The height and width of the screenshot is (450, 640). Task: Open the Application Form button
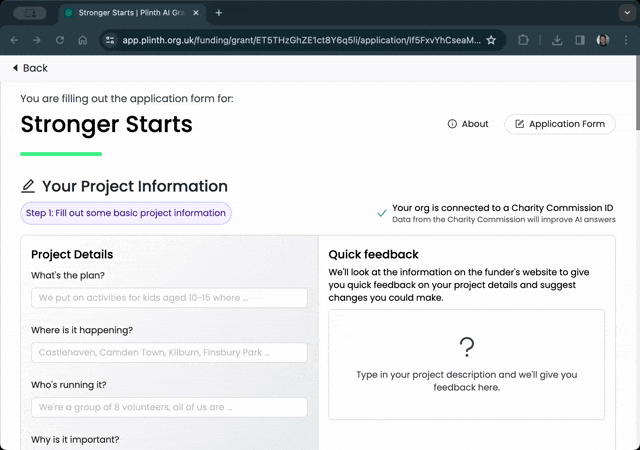point(559,124)
